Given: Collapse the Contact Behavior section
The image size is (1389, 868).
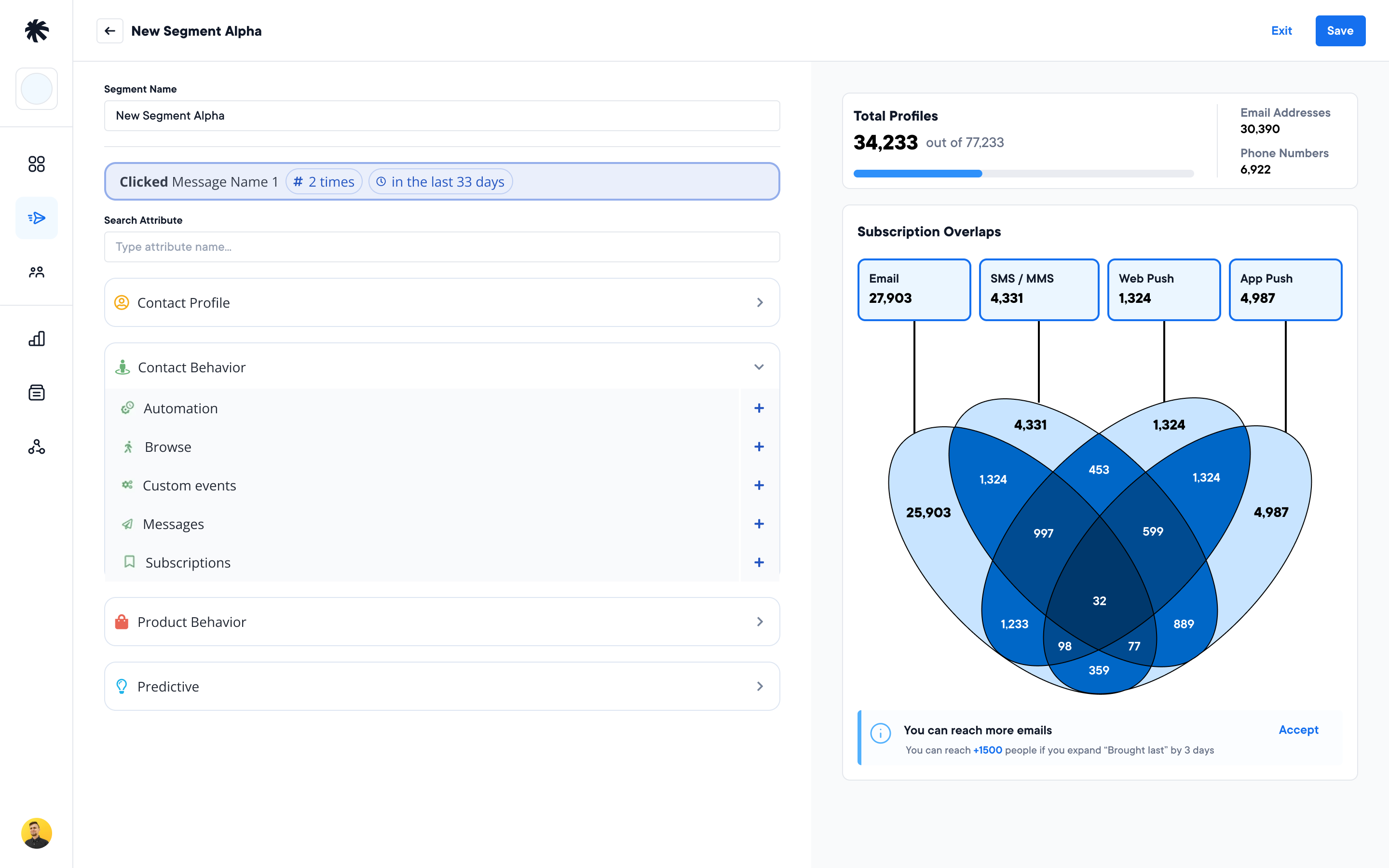Looking at the screenshot, I should tap(442, 367).
